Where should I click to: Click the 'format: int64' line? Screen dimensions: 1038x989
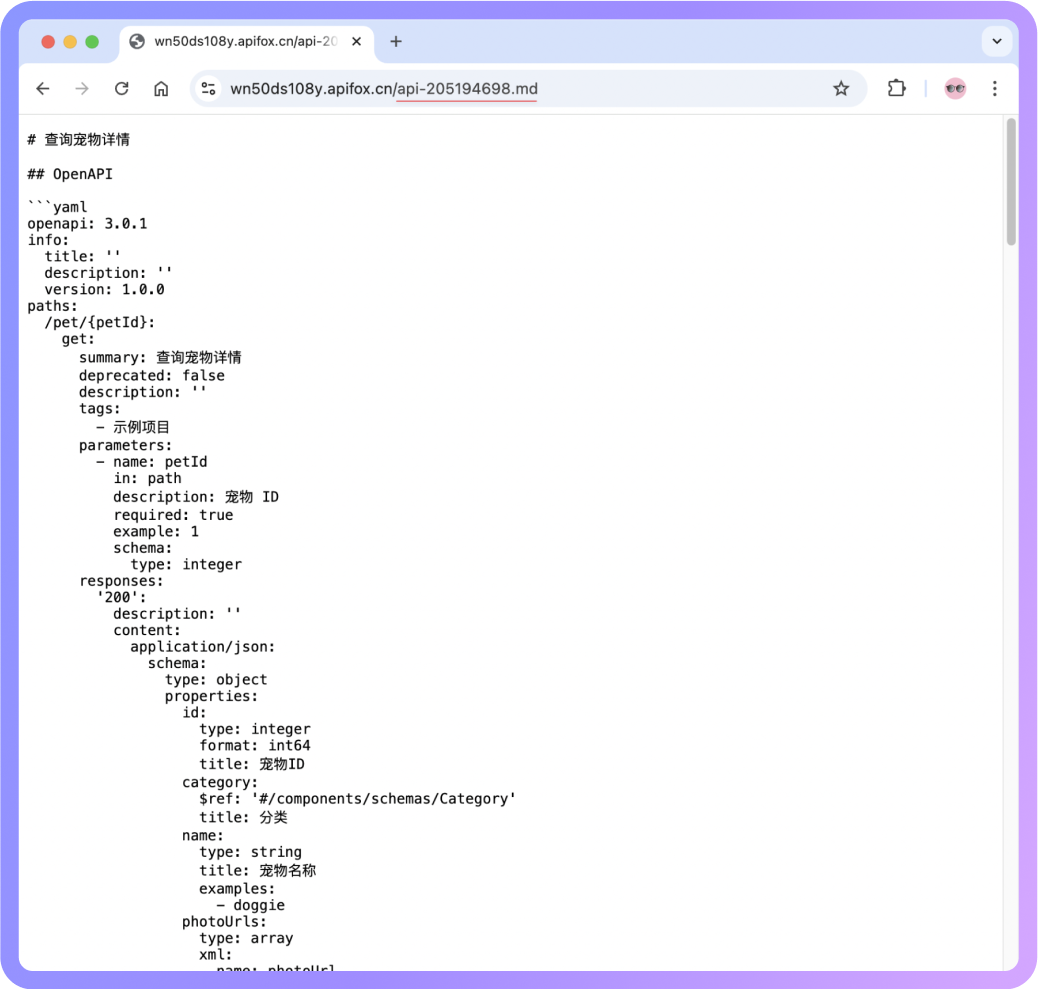click(x=255, y=745)
